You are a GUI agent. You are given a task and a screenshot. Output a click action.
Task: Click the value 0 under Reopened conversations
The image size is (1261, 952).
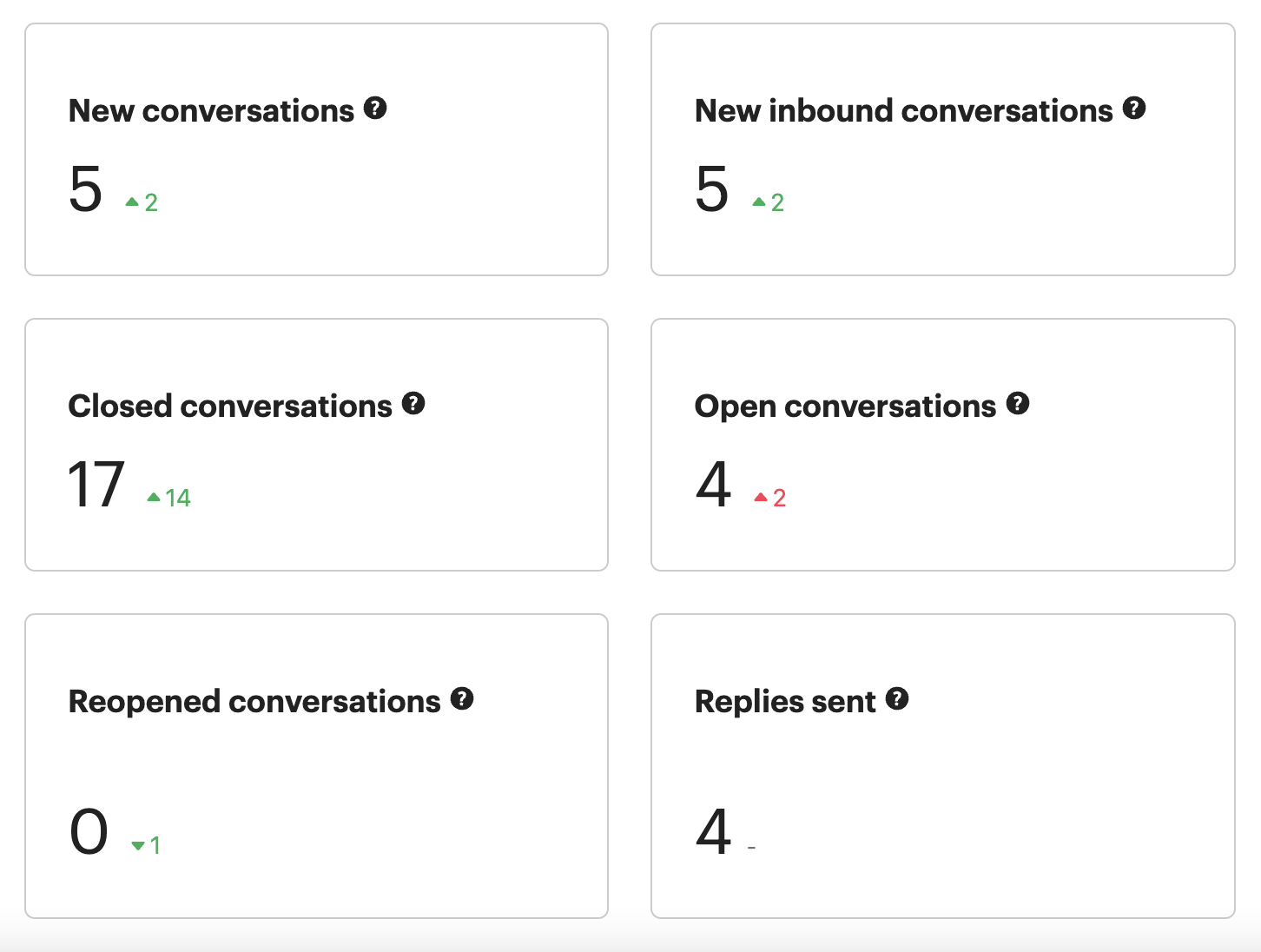pos(89,832)
